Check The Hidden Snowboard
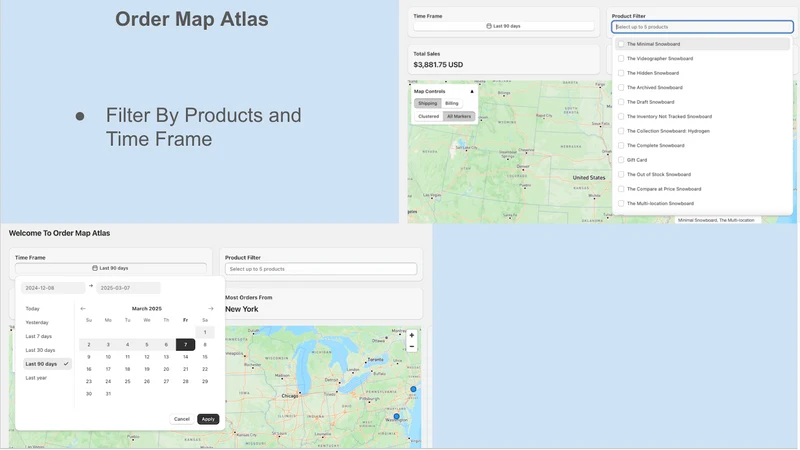800x450 pixels. 621,73
